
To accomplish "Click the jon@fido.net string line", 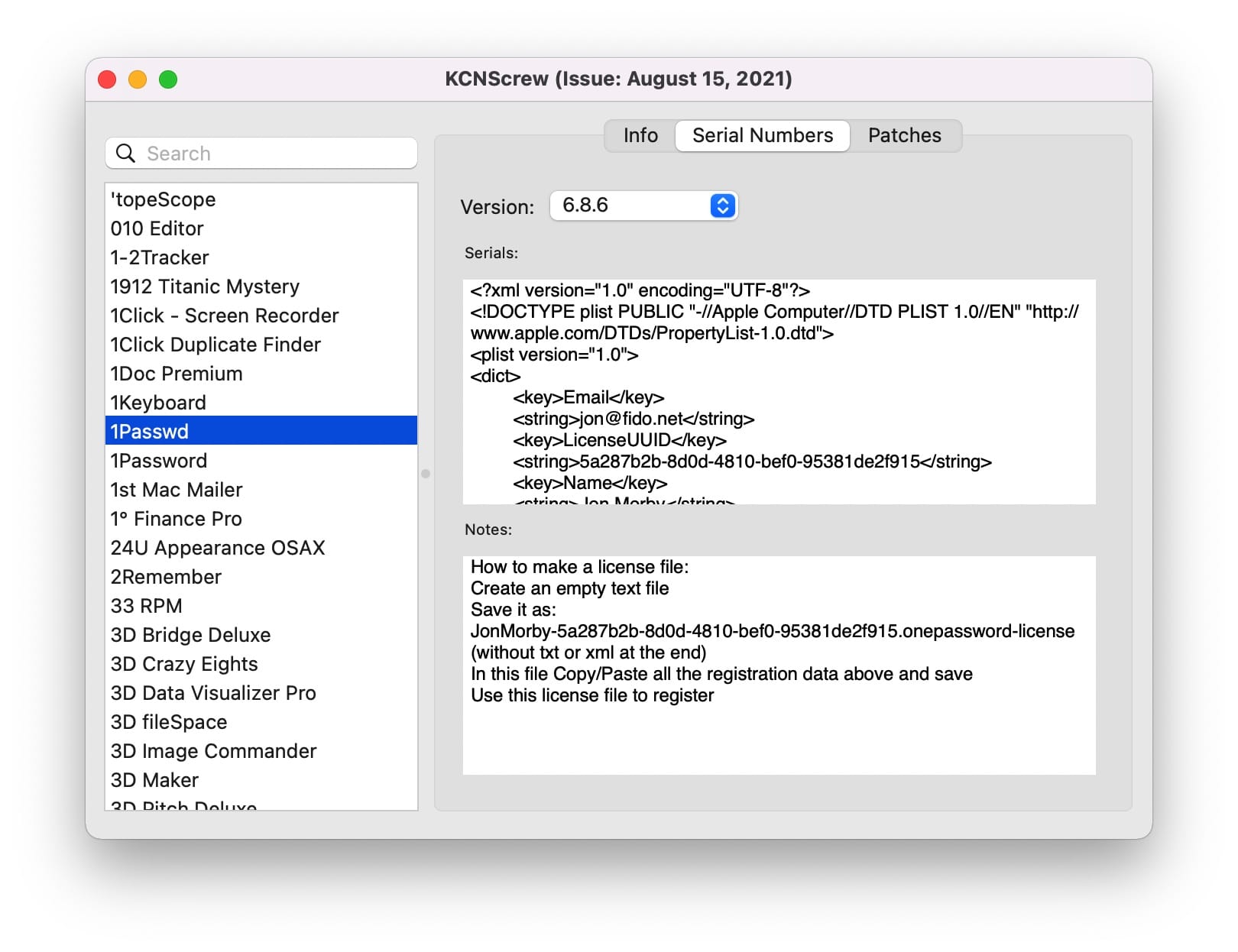I will 634,419.
